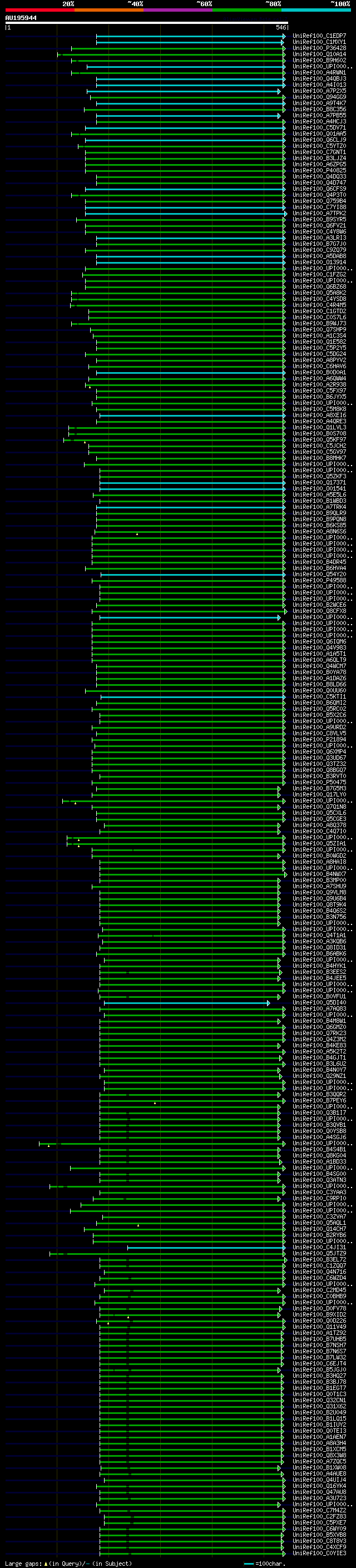Open the UniRef100_Q1LVL3 entry

coord(319,427)
